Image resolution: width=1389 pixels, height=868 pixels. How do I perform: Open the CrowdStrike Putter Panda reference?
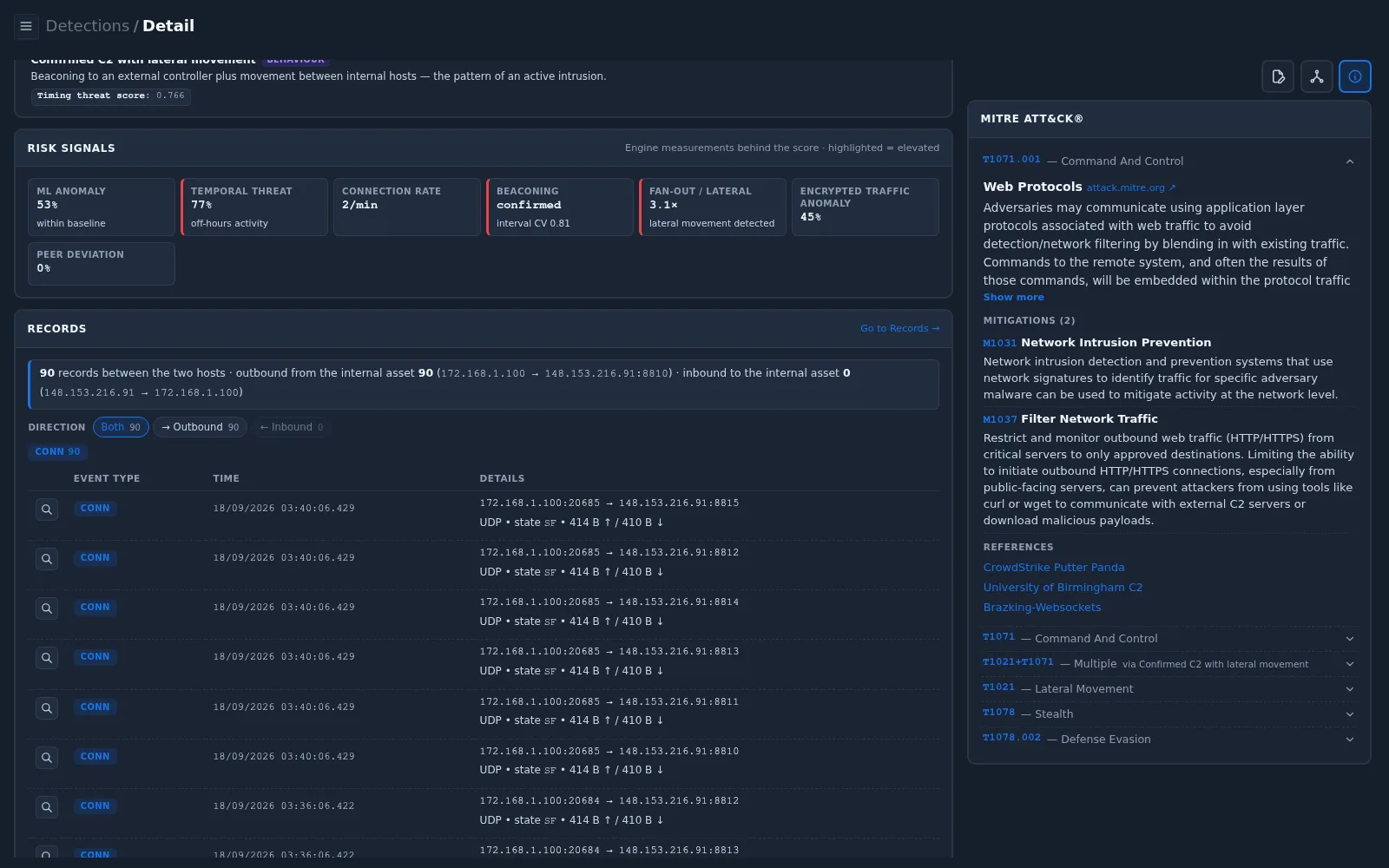[1053, 568]
